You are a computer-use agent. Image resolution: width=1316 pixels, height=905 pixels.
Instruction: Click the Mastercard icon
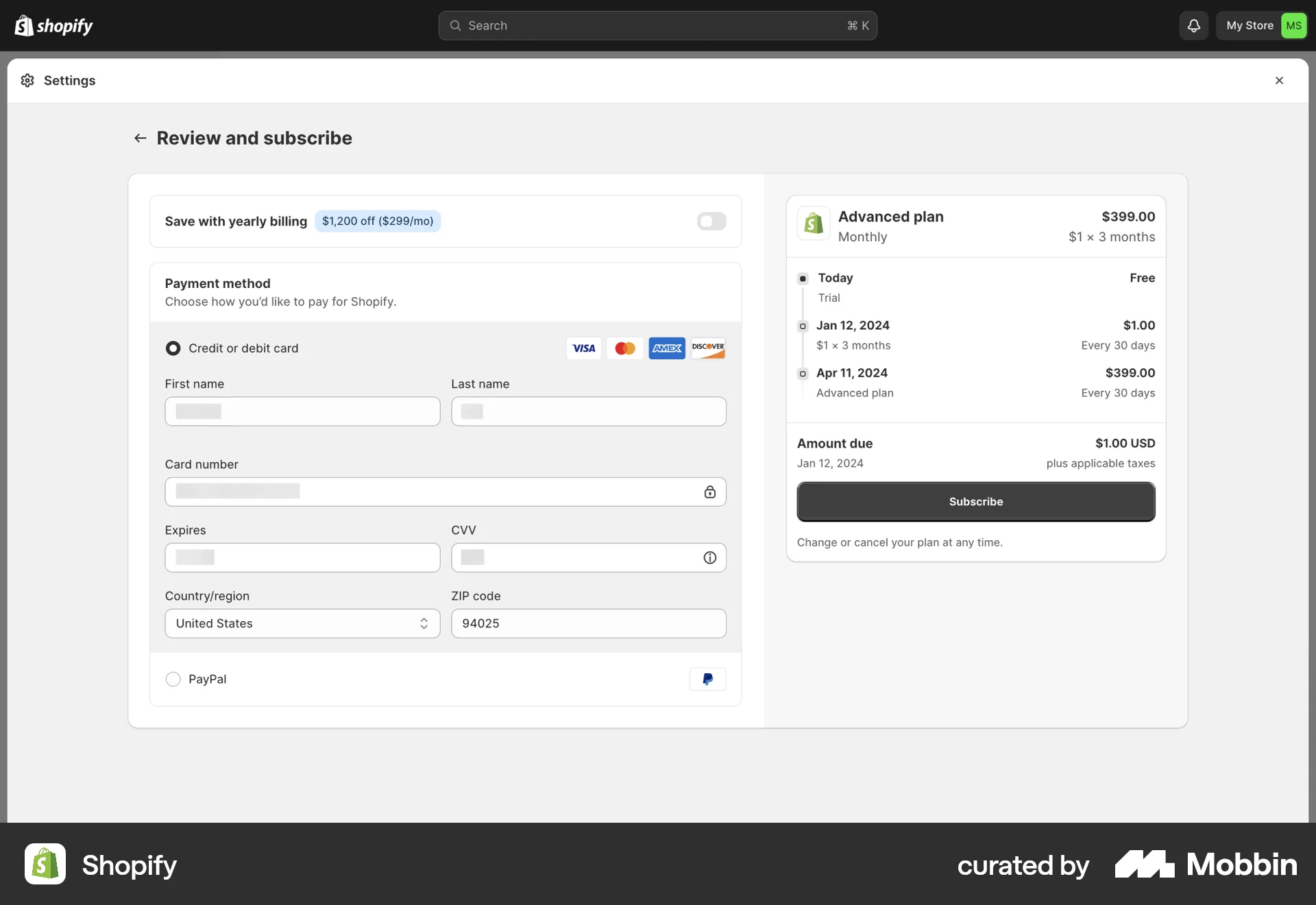624,348
